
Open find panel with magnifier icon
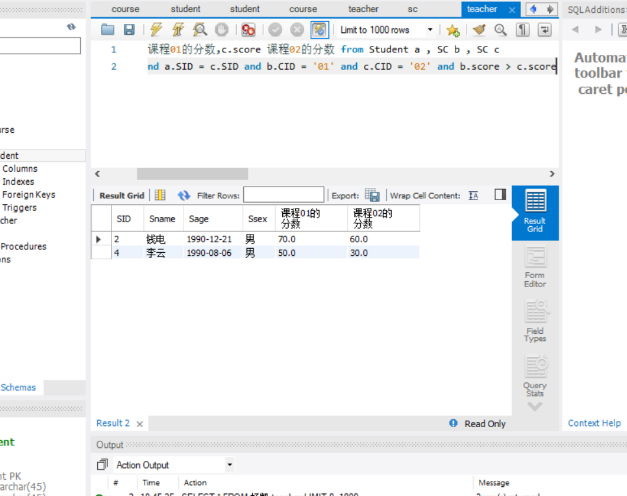click(500, 30)
